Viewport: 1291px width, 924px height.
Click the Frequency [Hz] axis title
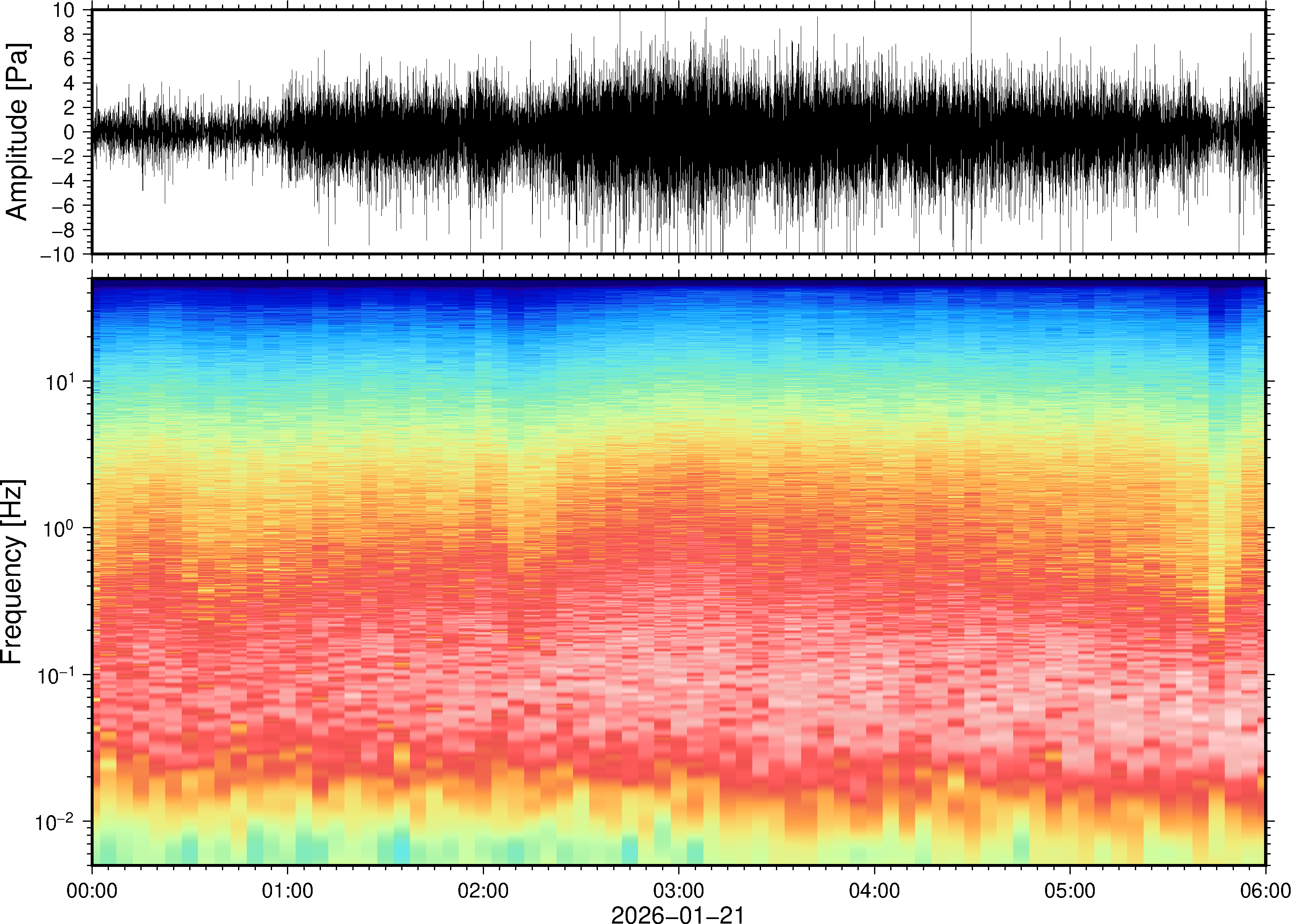click(x=12, y=572)
